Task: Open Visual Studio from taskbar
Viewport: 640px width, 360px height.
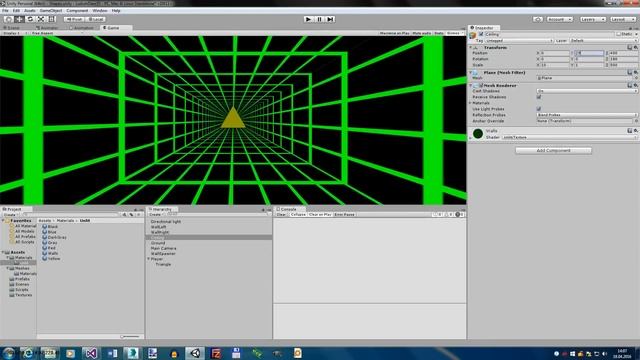Action: point(91,353)
